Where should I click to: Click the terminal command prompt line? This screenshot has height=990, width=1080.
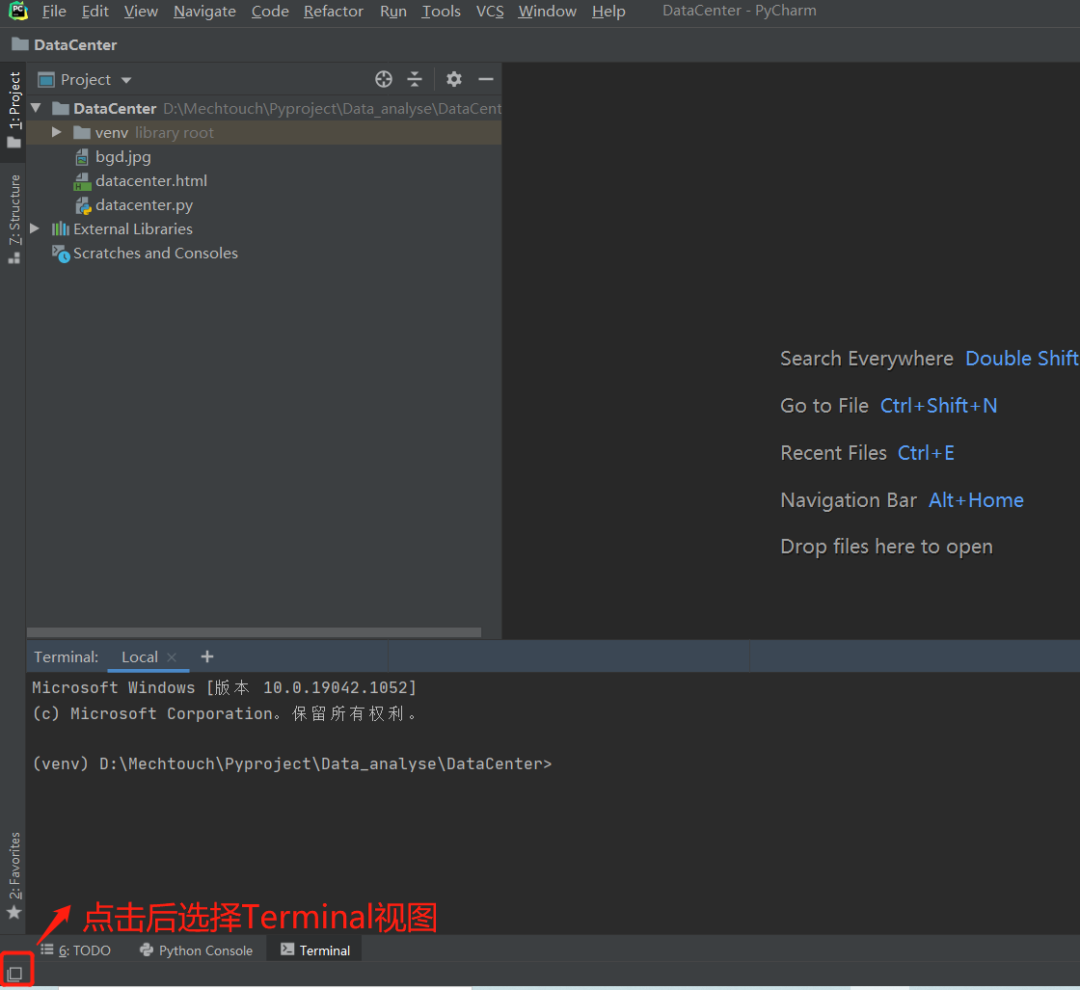(x=292, y=763)
